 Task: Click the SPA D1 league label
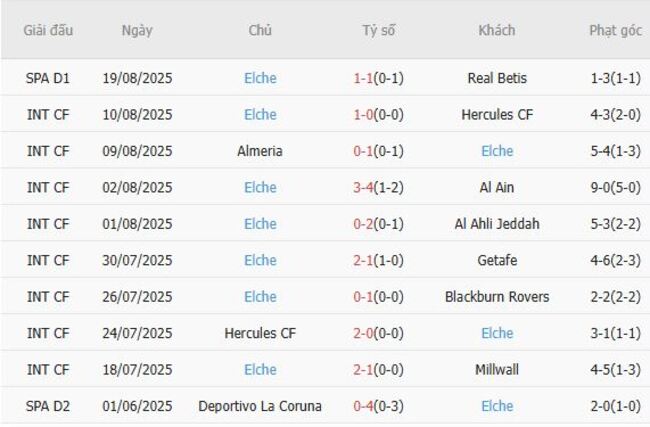pos(48,78)
